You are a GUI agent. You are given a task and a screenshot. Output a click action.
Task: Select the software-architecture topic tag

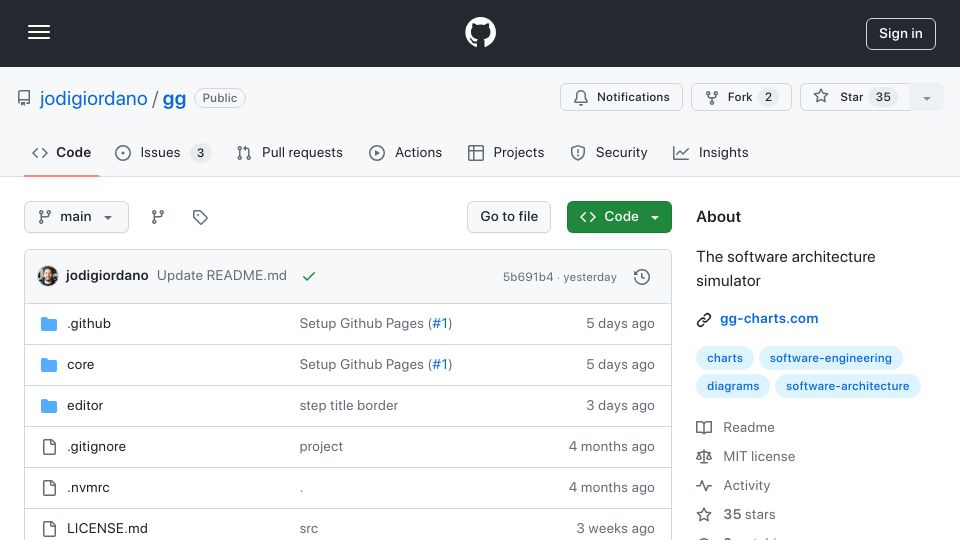847,386
